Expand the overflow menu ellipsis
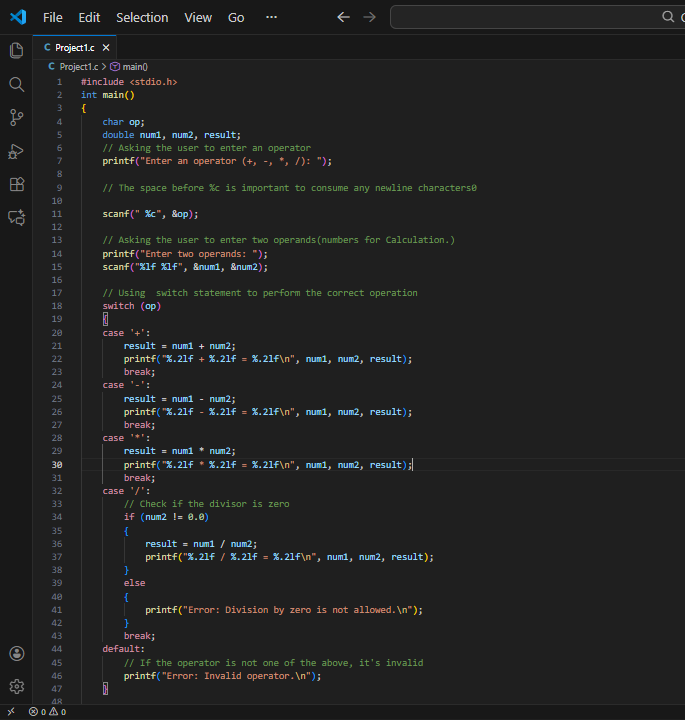This screenshot has height=720, width=685. tap(271, 17)
